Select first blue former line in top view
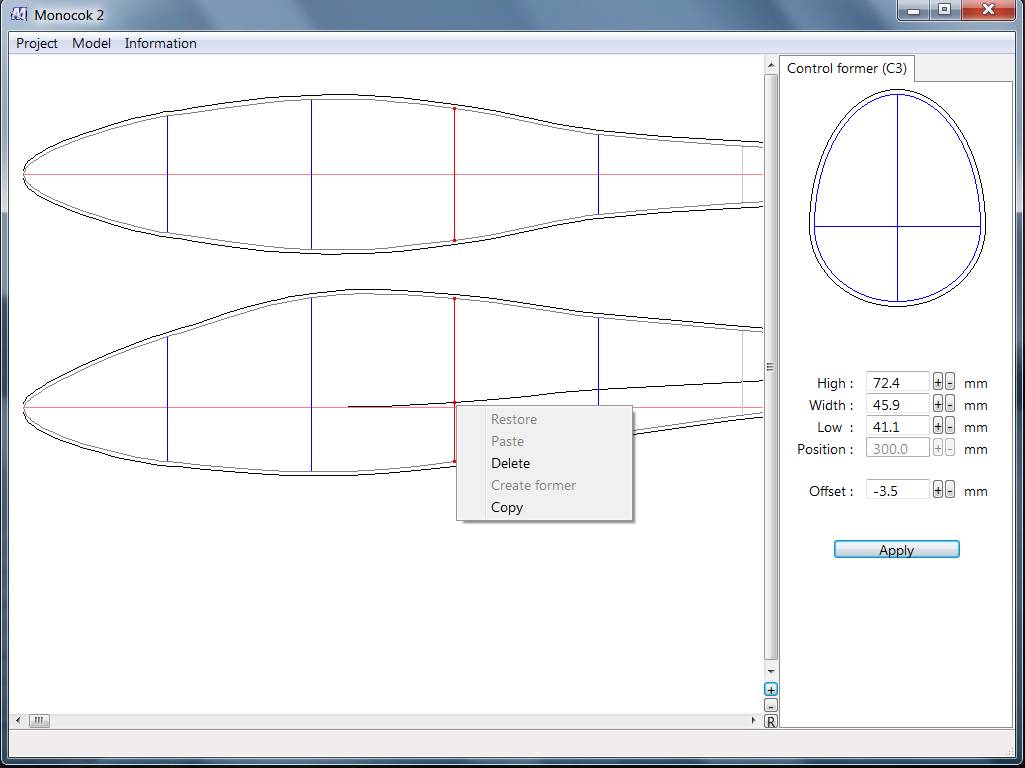Screen dimensions: 1025x768 pos(167,173)
